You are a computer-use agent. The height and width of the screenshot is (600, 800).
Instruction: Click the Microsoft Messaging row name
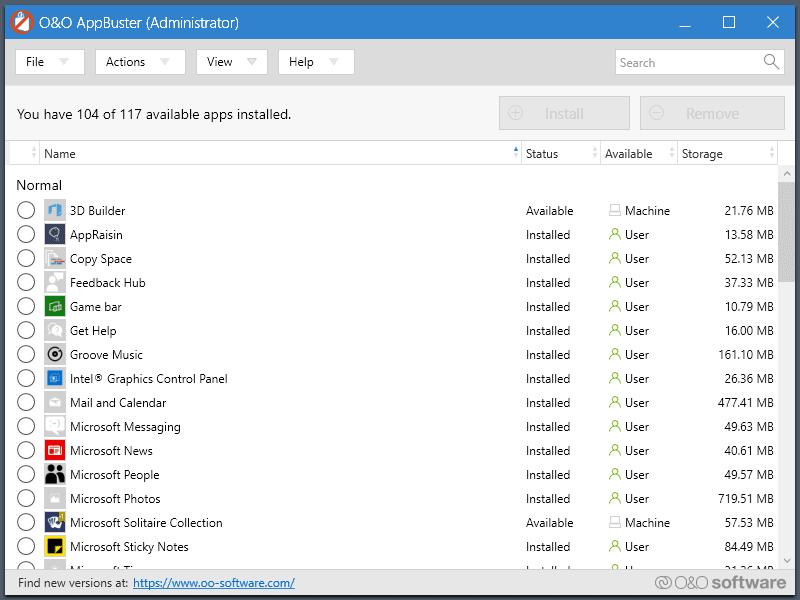tap(125, 427)
